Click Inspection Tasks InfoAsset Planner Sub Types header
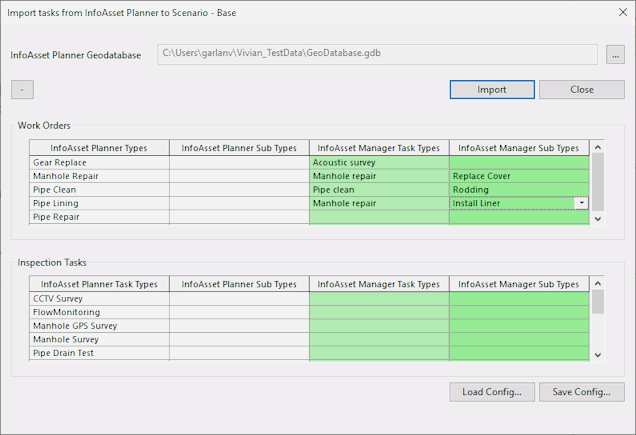 [x=239, y=284]
